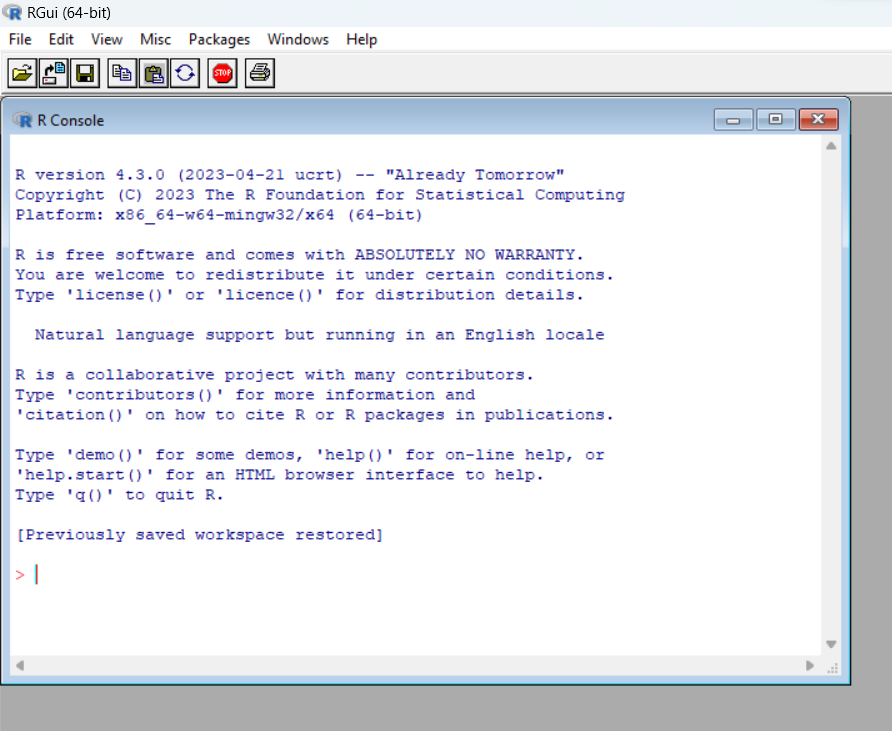892x731 pixels.
Task: Click the "Type 'contributors()'" line
Action: click(x=245, y=395)
